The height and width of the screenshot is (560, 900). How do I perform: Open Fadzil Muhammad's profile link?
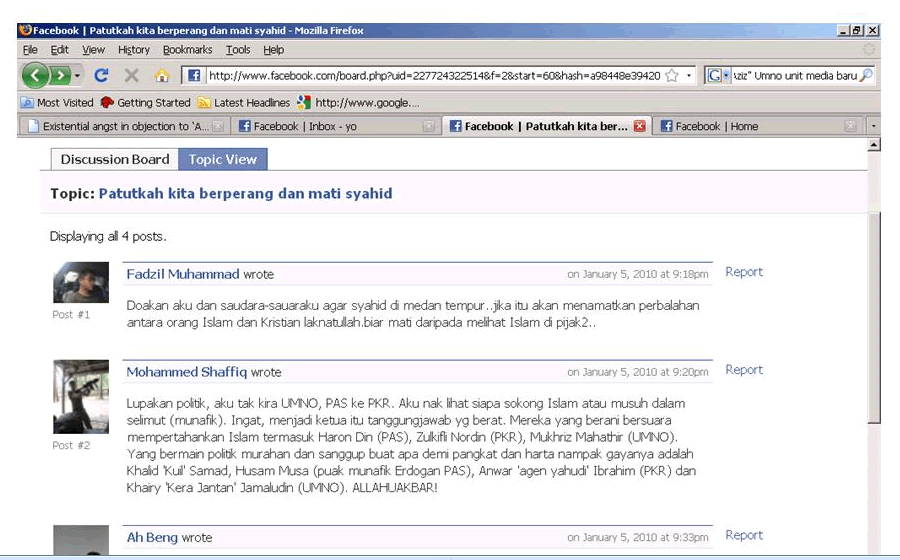point(183,274)
